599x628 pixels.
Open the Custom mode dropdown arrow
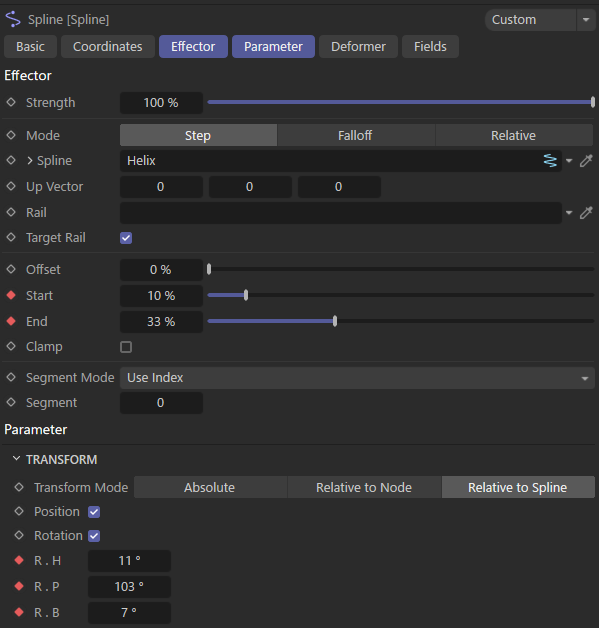586,20
